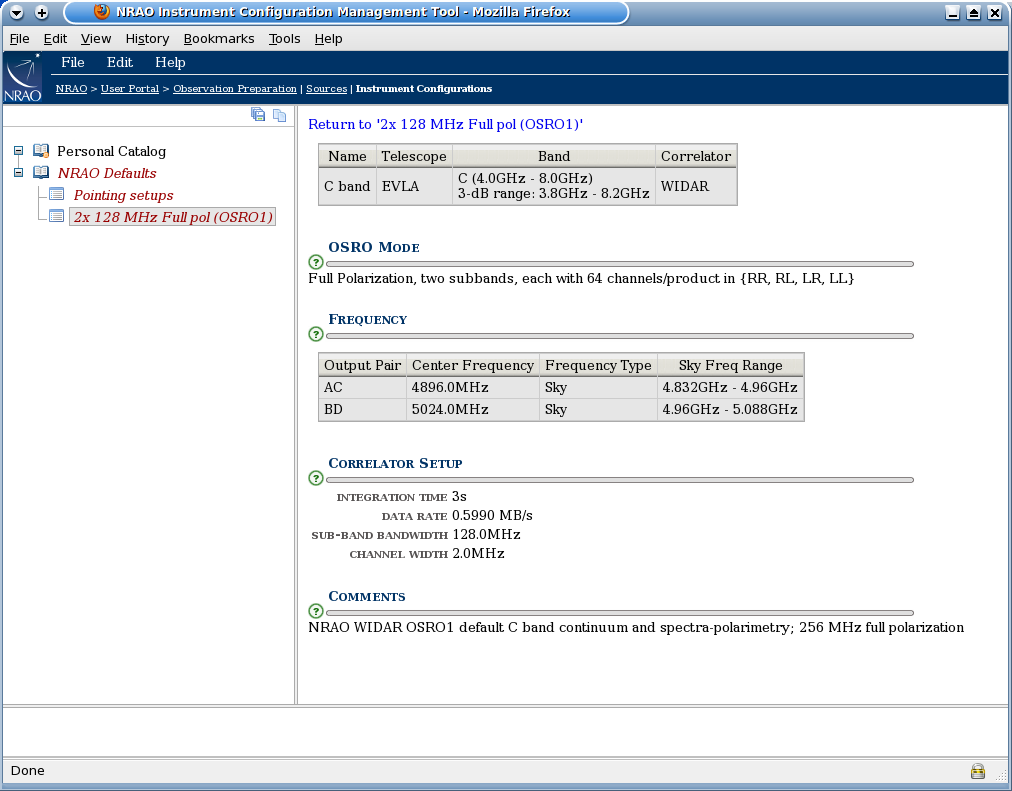The height and width of the screenshot is (791, 1012).
Task: Open the application's Edit menu on blue bar
Action: [119, 62]
